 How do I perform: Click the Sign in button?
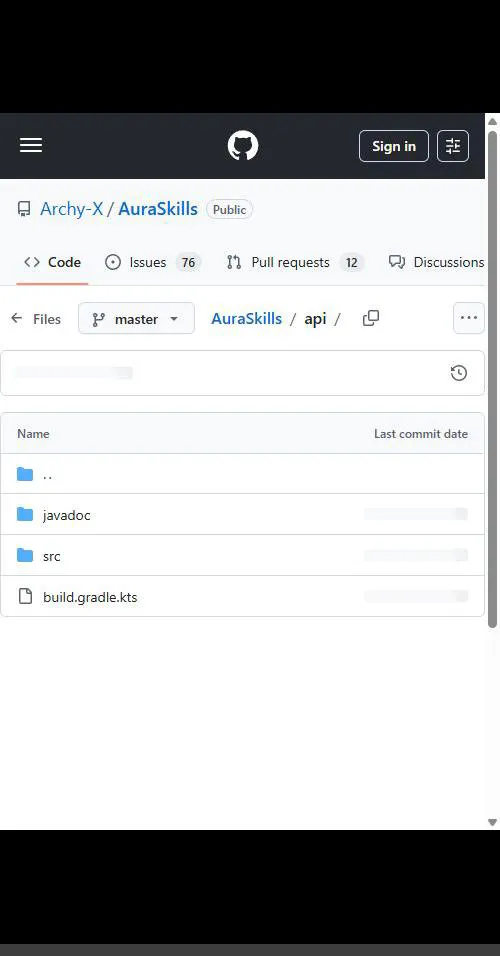pyautogui.click(x=394, y=146)
